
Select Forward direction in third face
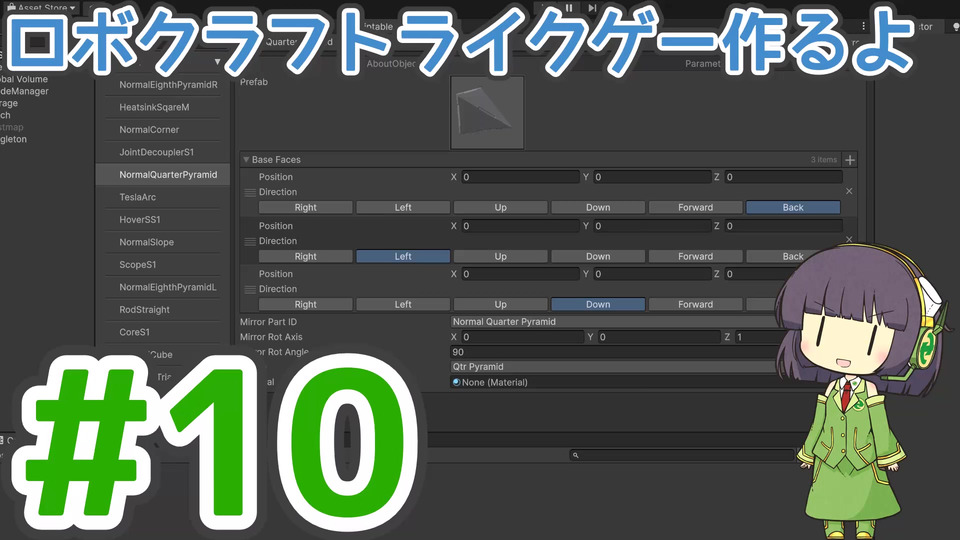pos(696,304)
